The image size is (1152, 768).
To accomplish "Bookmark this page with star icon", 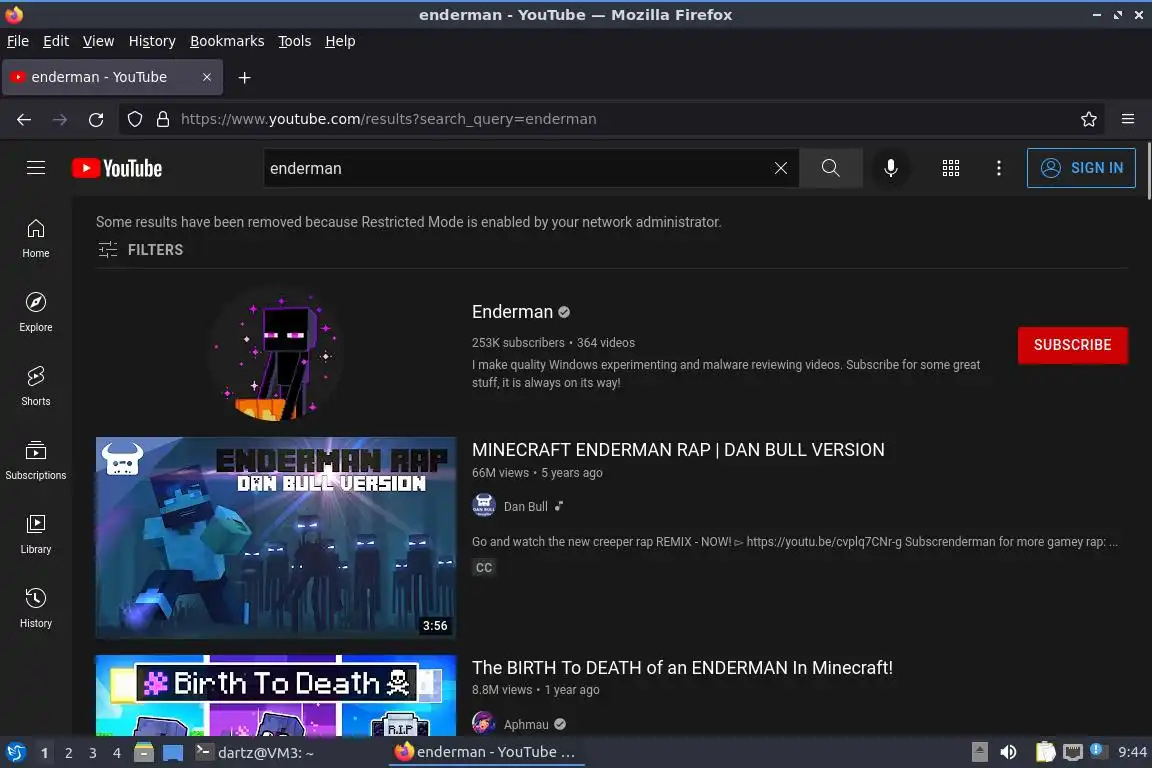I will (x=1089, y=119).
